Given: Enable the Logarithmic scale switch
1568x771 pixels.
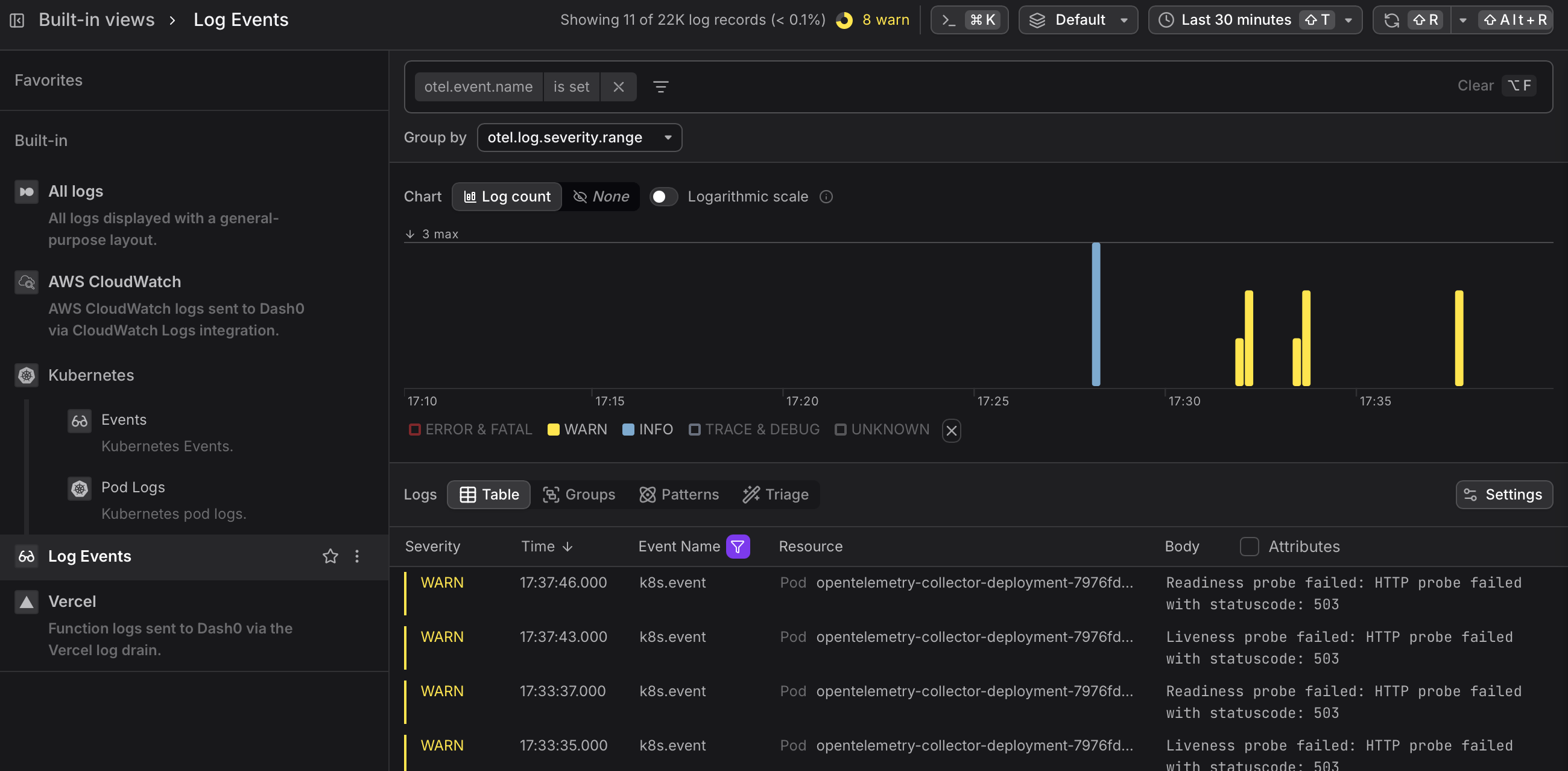Looking at the screenshot, I should pos(663,196).
